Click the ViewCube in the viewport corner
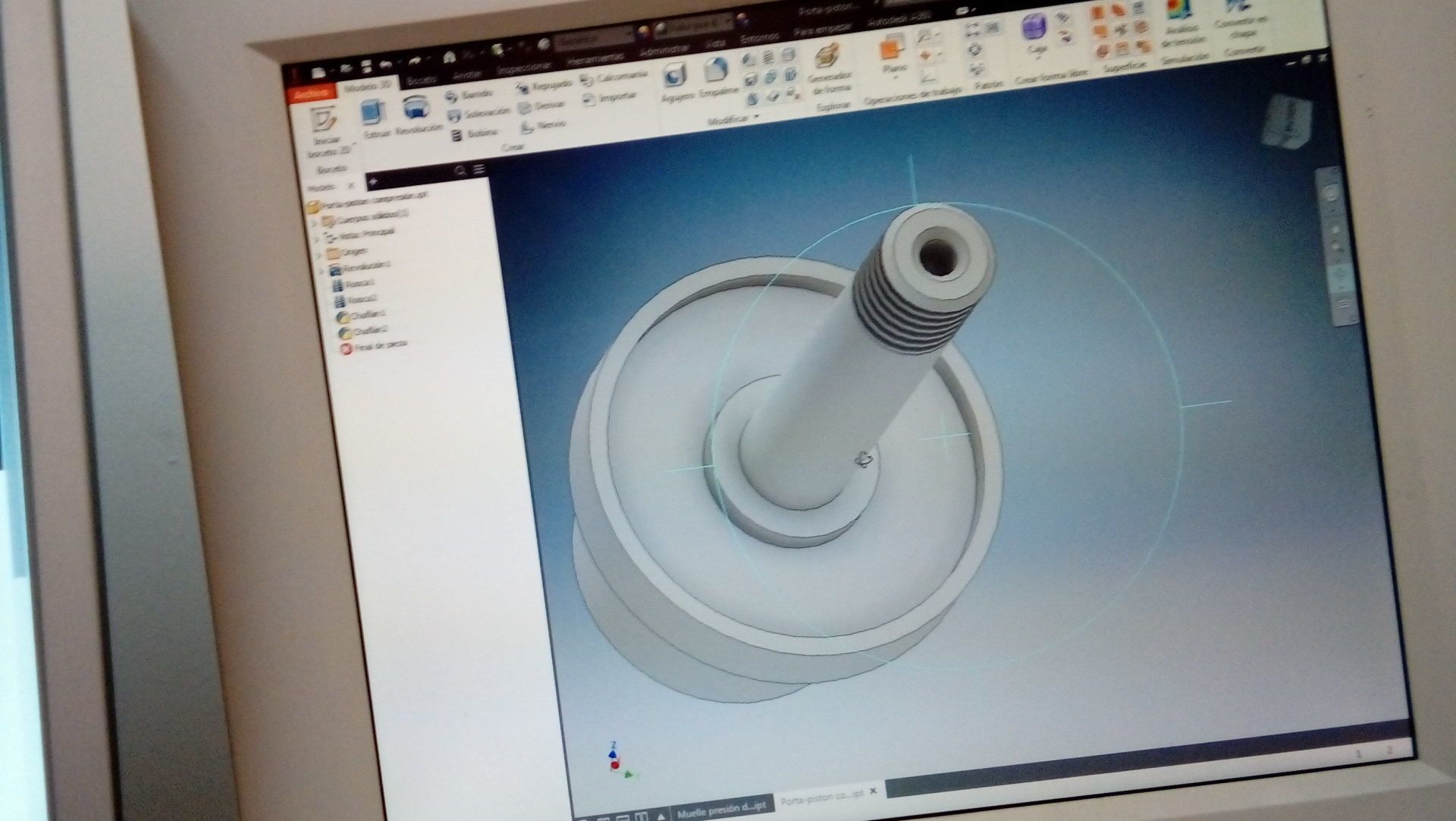 coord(1286,121)
